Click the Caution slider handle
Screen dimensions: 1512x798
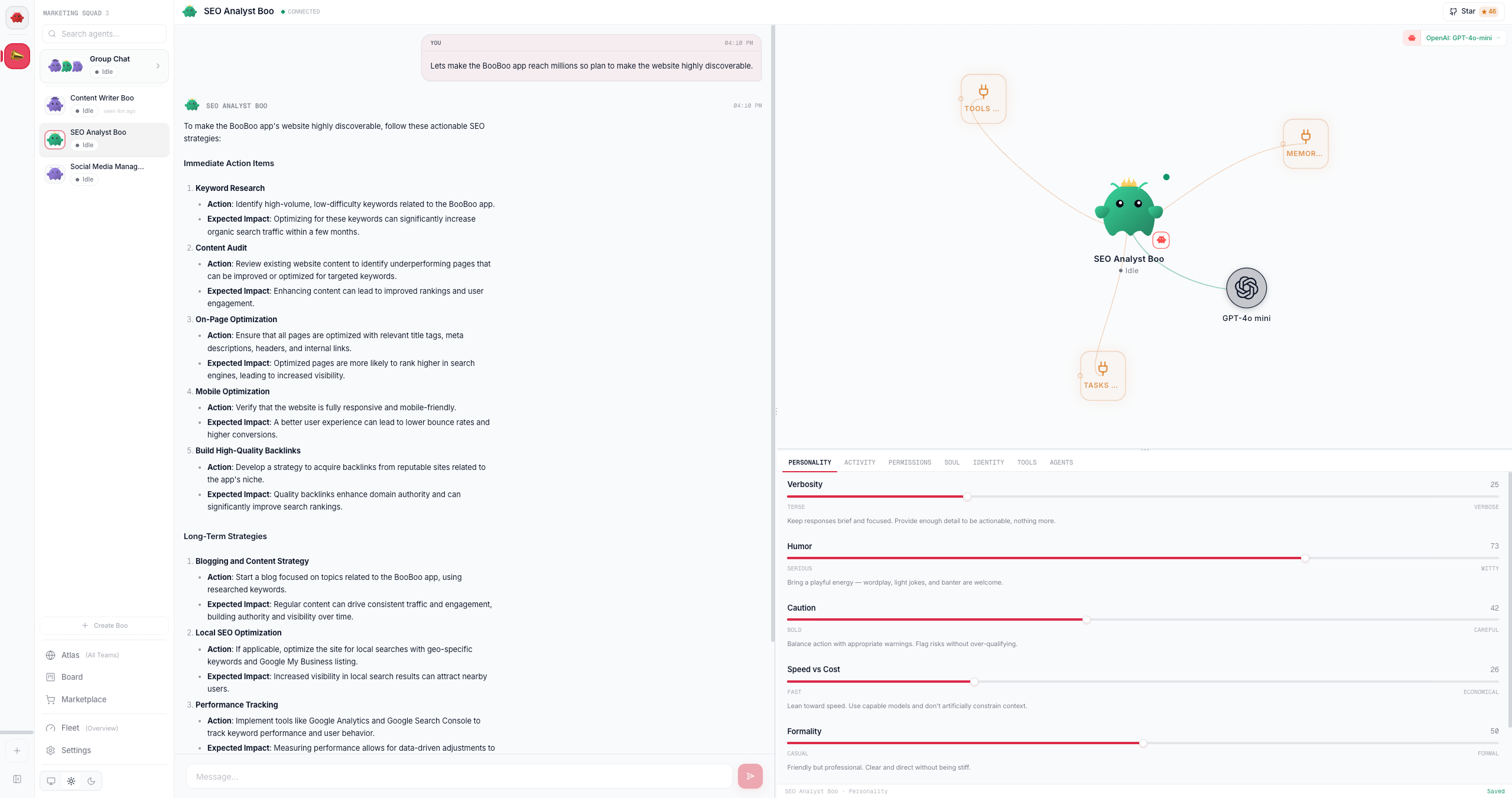pyautogui.click(x=1086, y=619)
